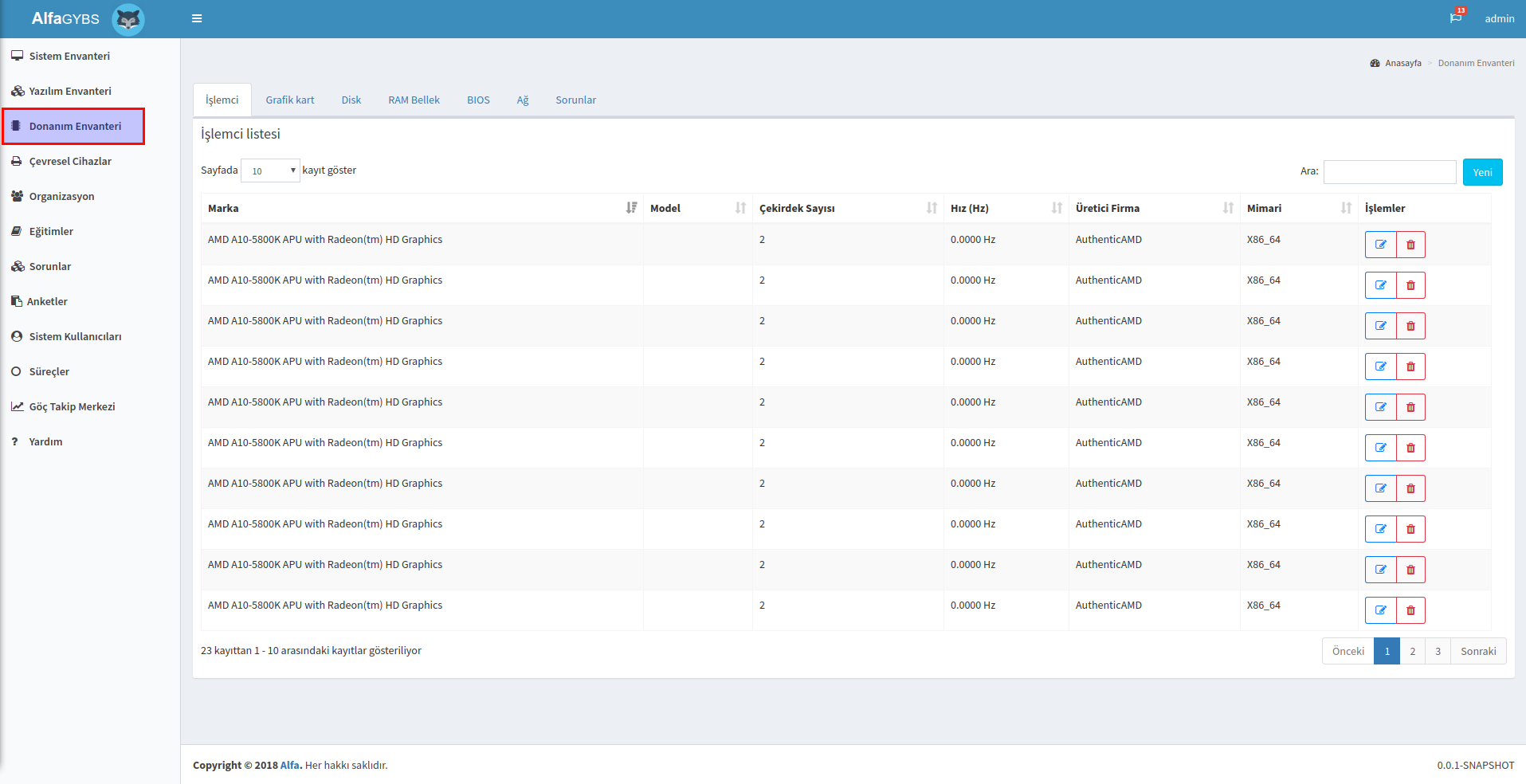Switch to the BIOS tab

coord(478,100)
